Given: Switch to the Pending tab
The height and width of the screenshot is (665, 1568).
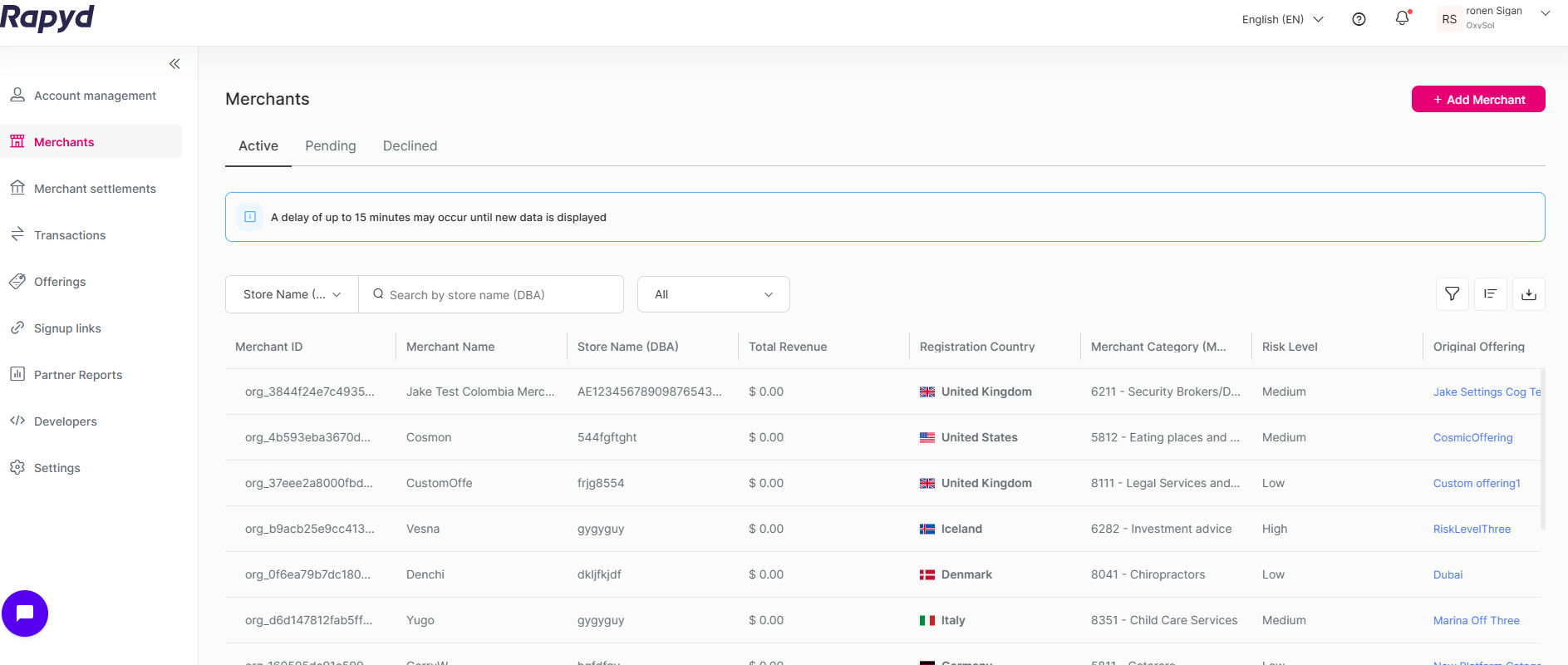Looking at the screenshot, I should 331,146.
